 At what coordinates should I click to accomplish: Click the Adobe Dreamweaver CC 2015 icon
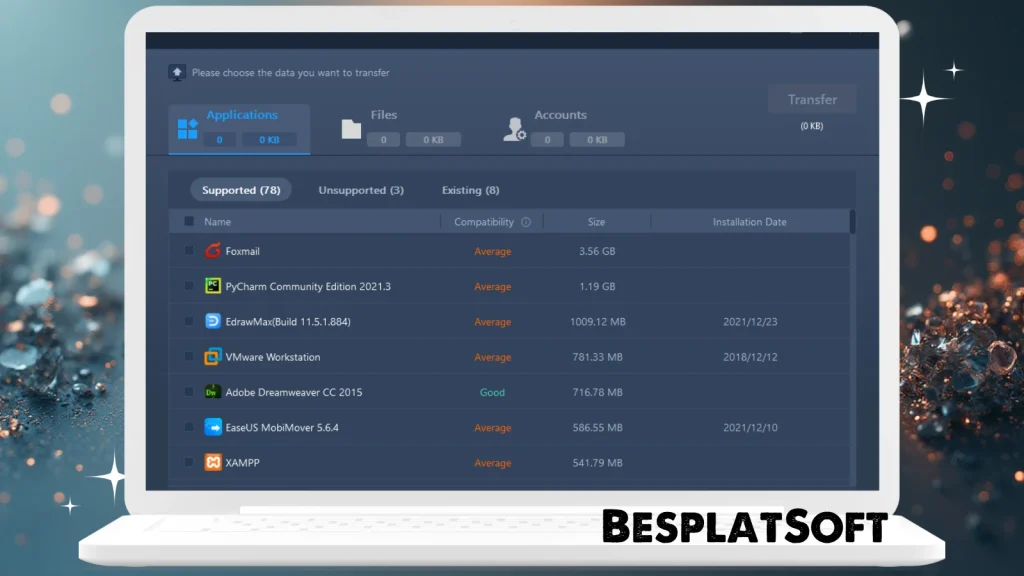coord(212,392)
